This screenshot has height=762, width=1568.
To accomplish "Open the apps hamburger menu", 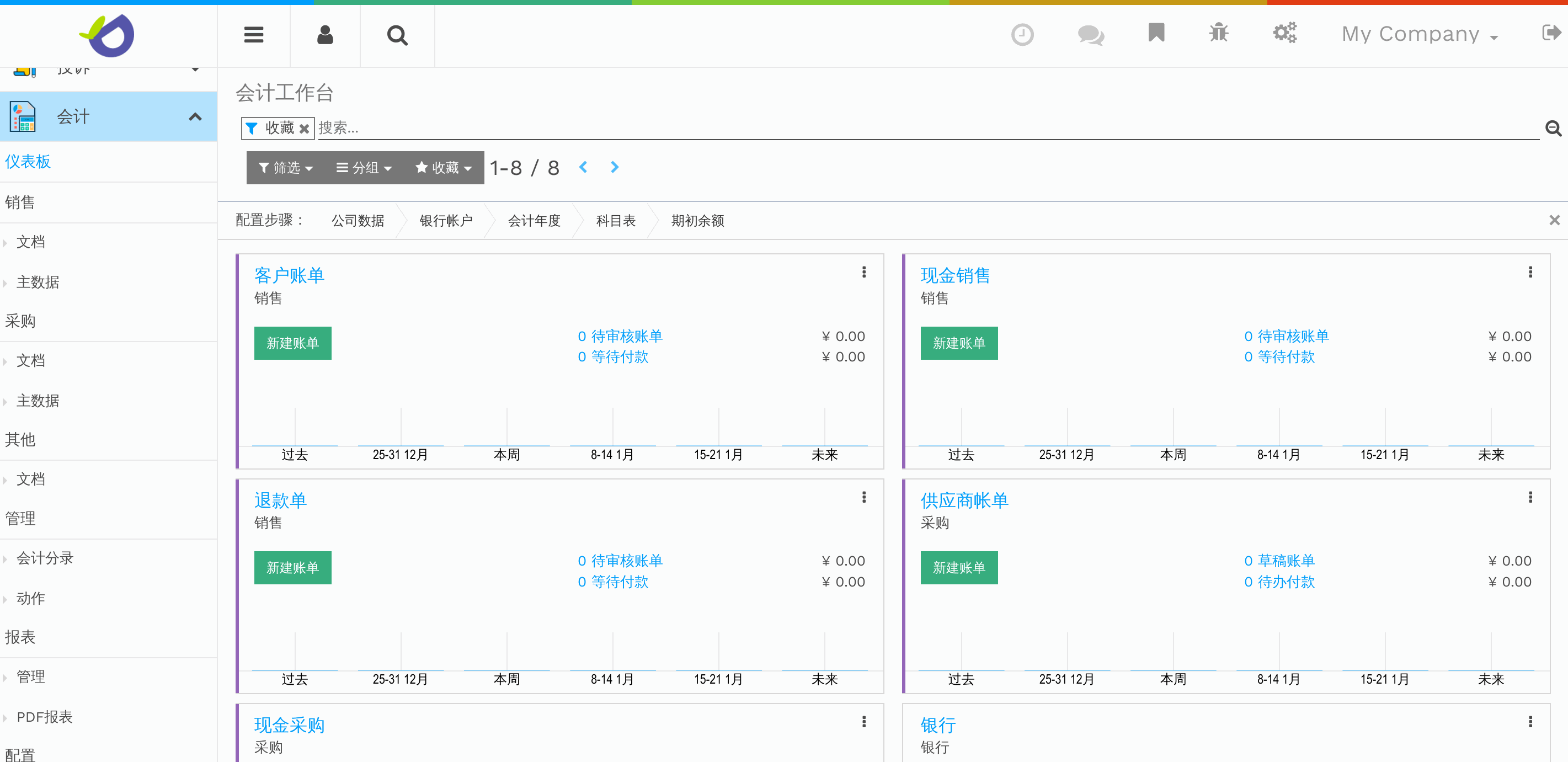I will point(253,35).
